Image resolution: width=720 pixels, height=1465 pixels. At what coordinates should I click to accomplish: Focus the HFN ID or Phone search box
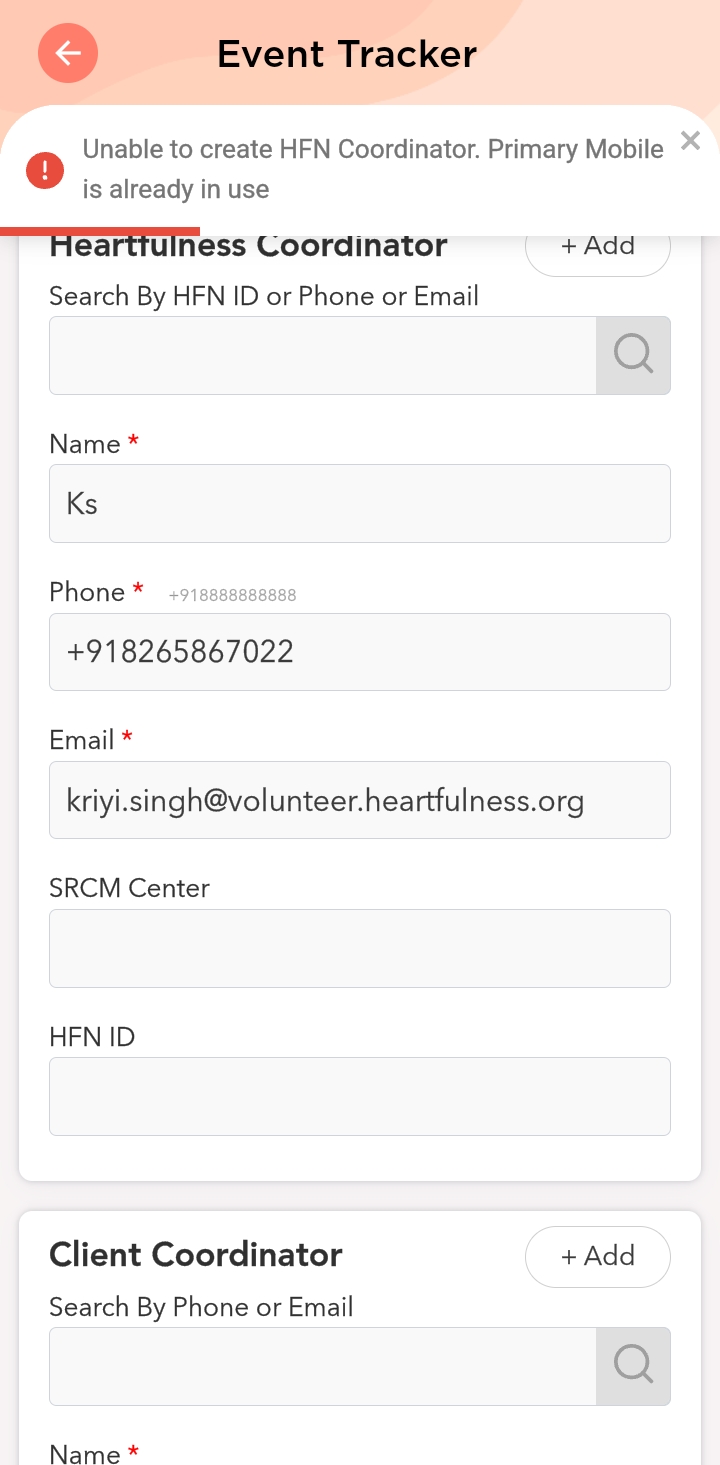(x=322, y=355)
